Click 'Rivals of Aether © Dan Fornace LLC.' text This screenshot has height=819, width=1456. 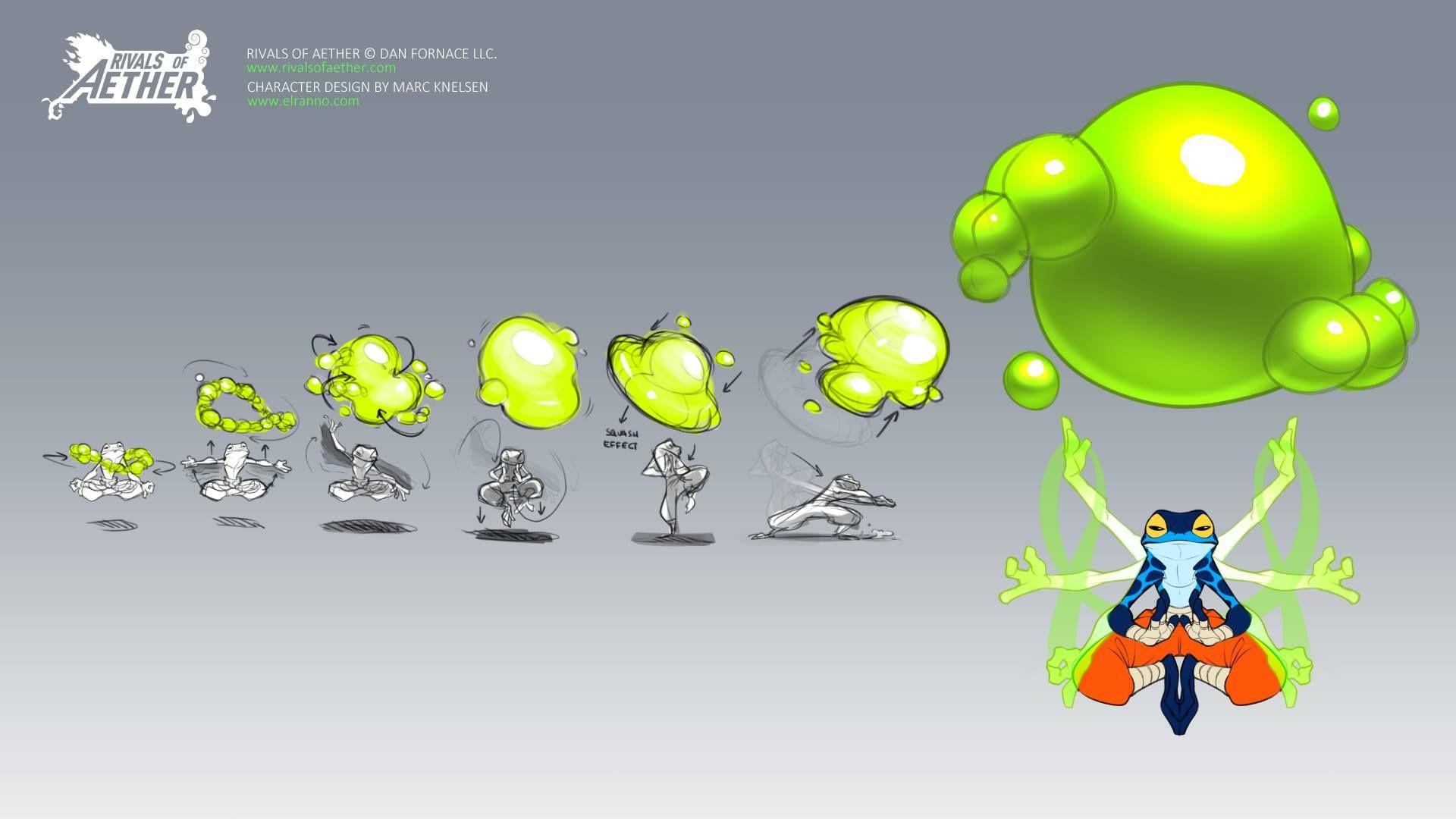[x=372, y=54]
